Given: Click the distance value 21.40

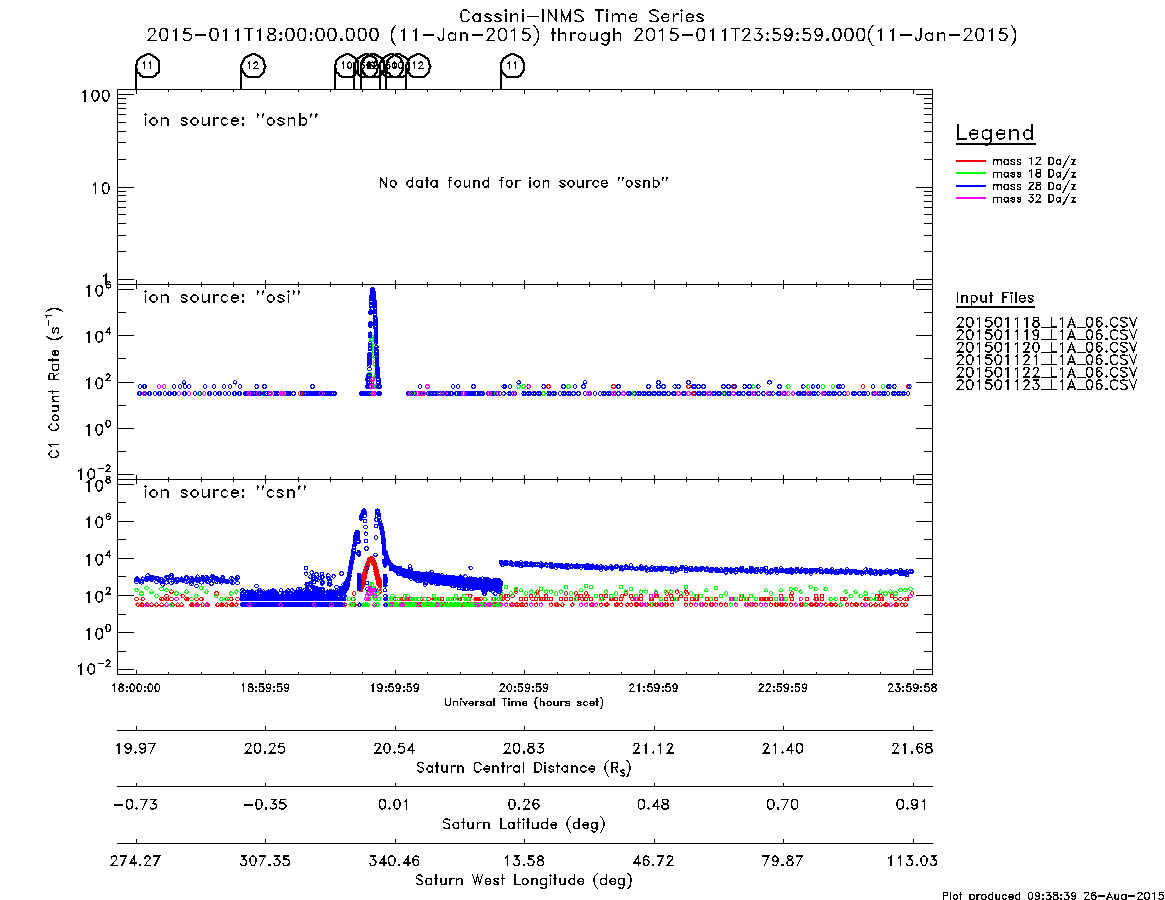Looking at the screenshot, I should click(782, 748).
